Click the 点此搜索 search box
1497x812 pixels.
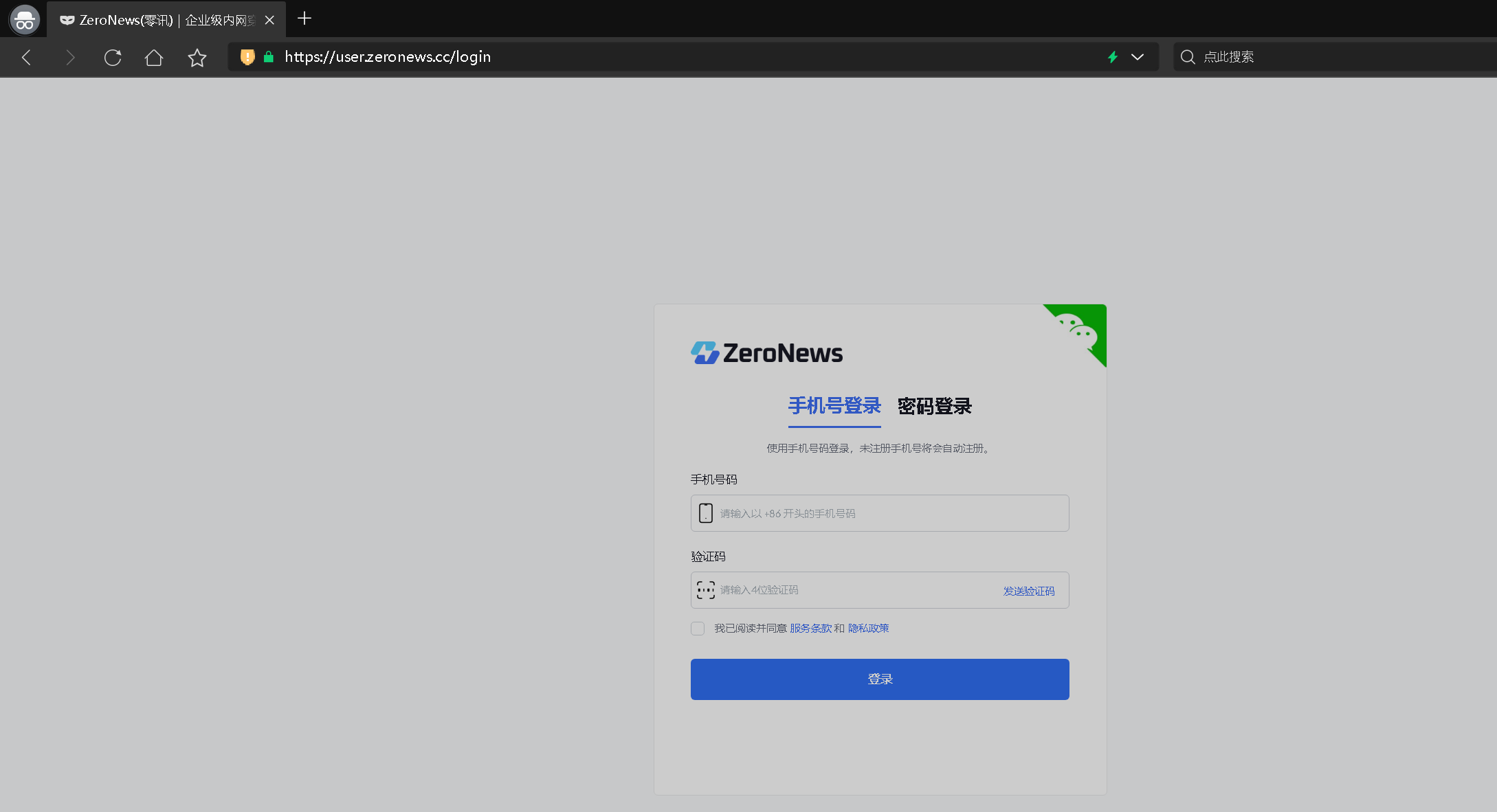(x=1333, y=57)
